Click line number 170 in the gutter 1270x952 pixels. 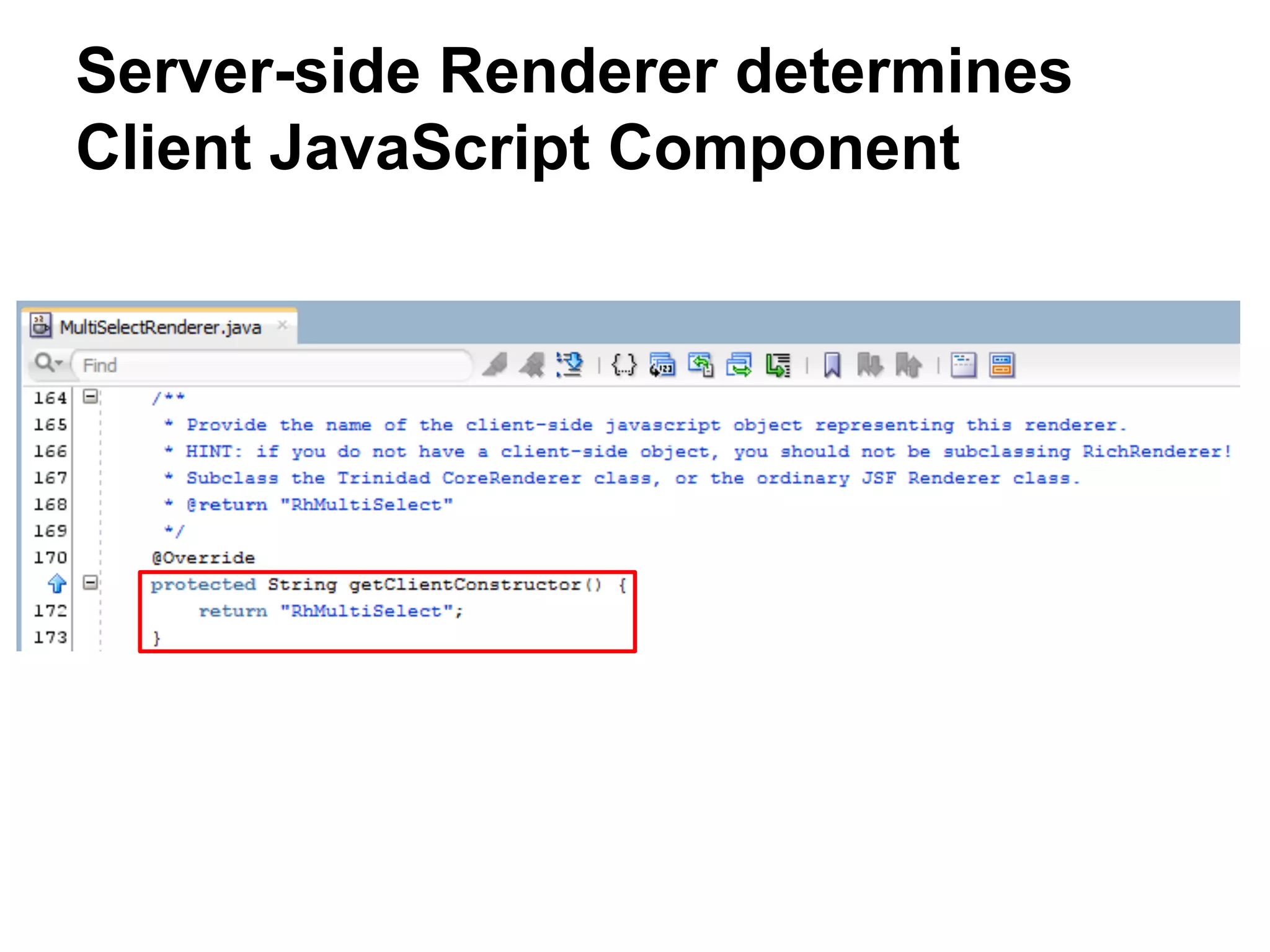pos(50,558)
